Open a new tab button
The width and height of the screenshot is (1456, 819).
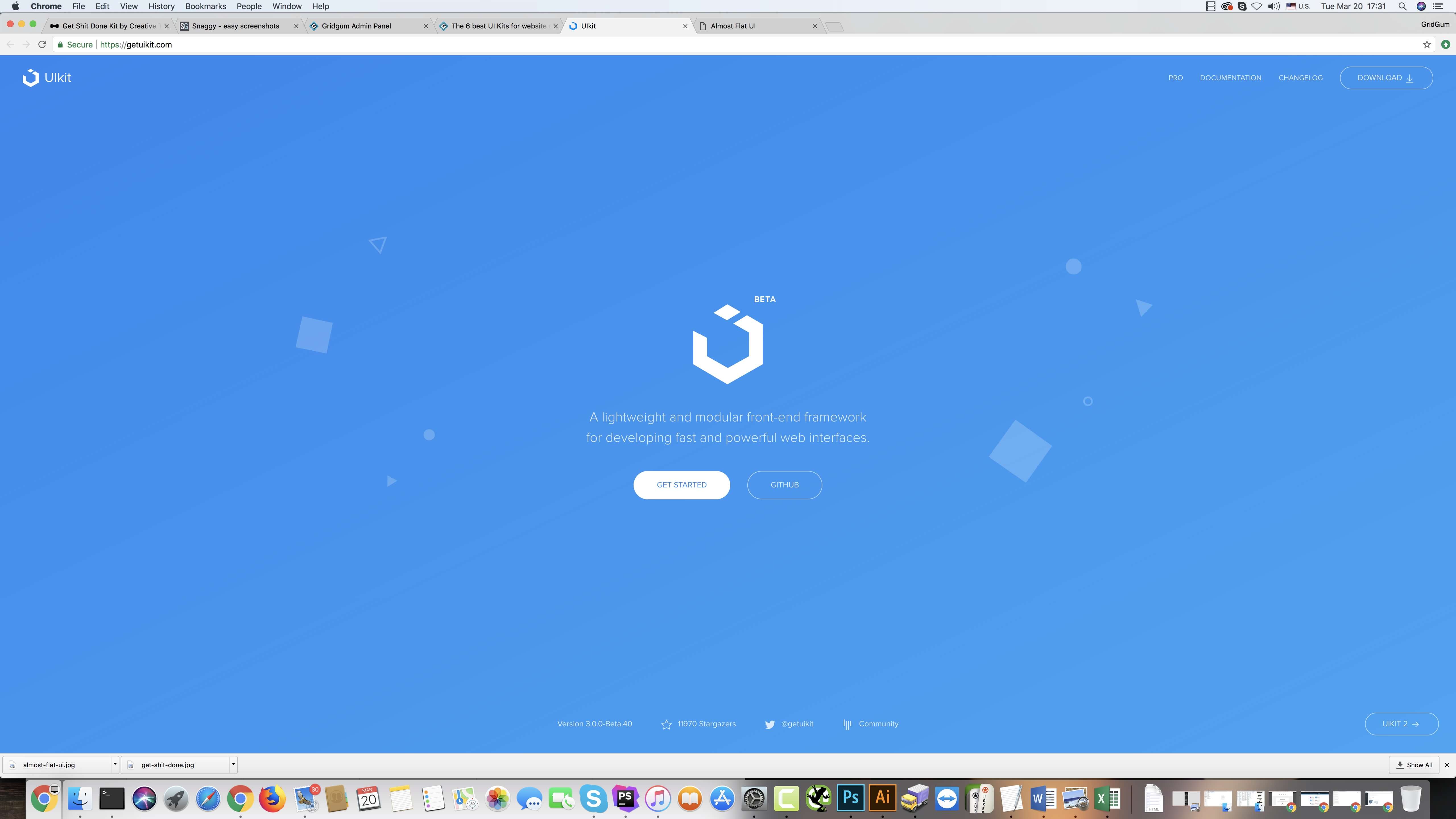(x=834, y=26)
